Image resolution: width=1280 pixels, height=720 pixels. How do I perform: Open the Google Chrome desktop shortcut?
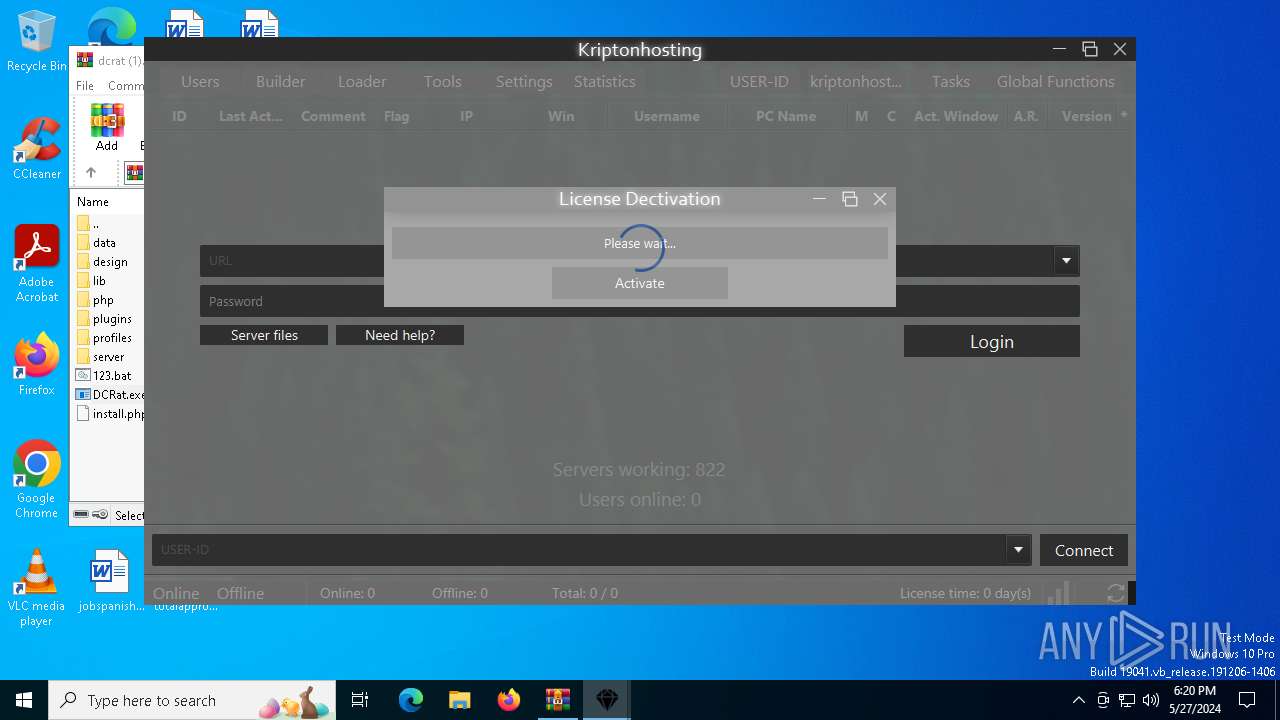coord(37,480)
